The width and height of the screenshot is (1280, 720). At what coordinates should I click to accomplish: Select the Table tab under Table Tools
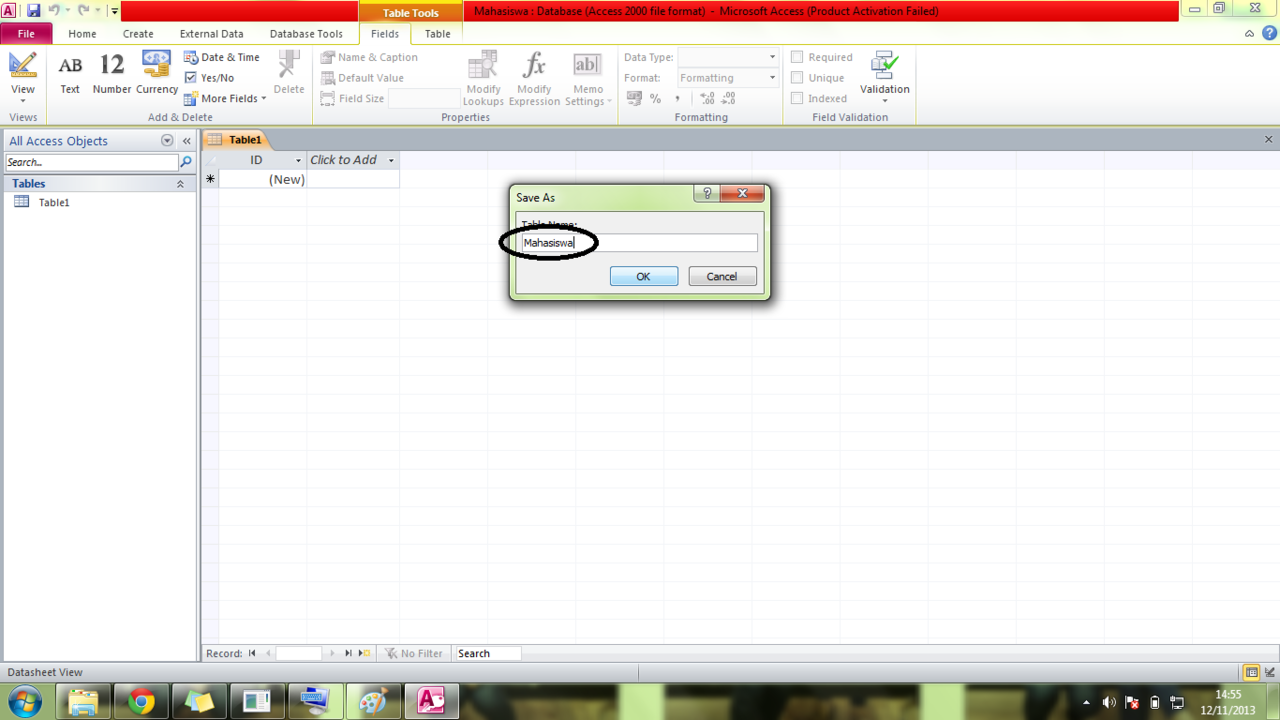tap(438, 34)
